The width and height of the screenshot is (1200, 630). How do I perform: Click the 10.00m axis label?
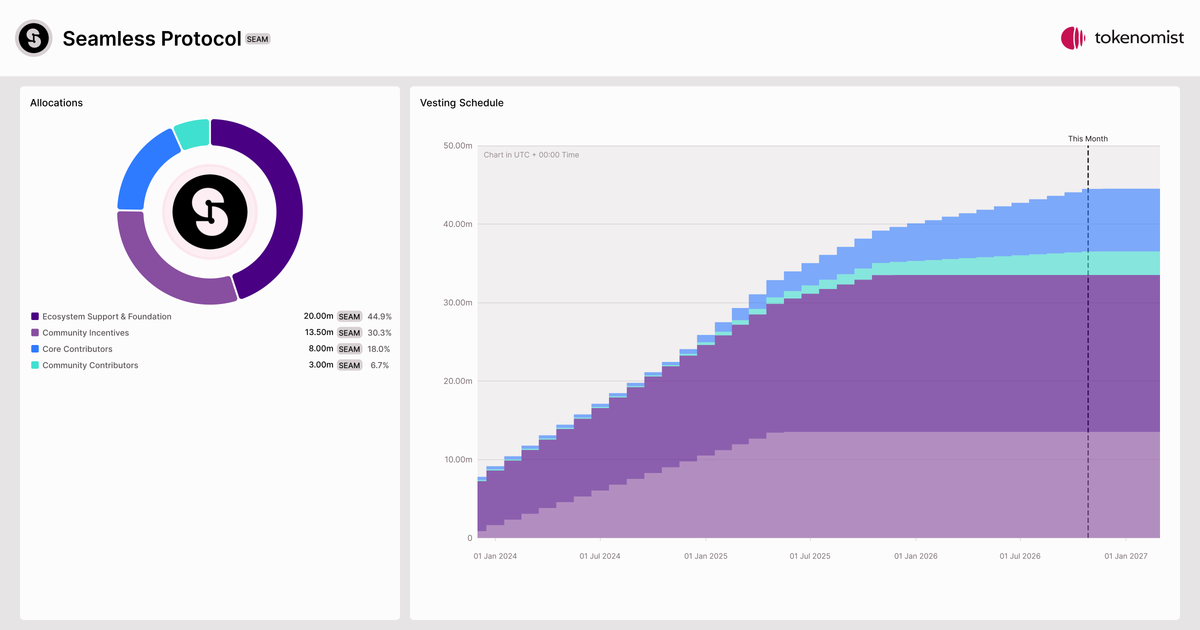[458, 460]
